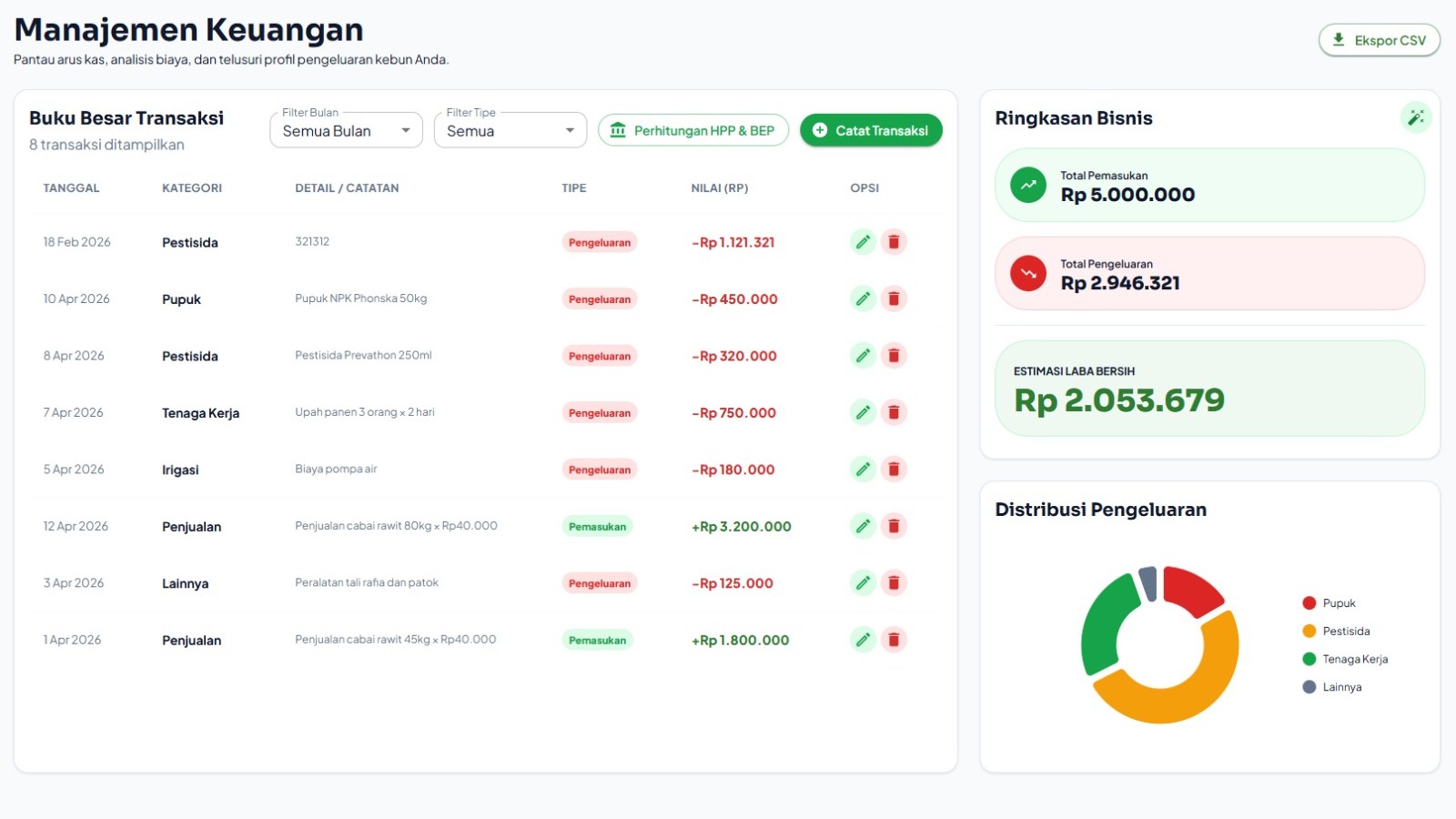Delete the Pupuk NPK Phonska transaction
The height and width of the screenshot is (819, 1456).
click(894, 298)
